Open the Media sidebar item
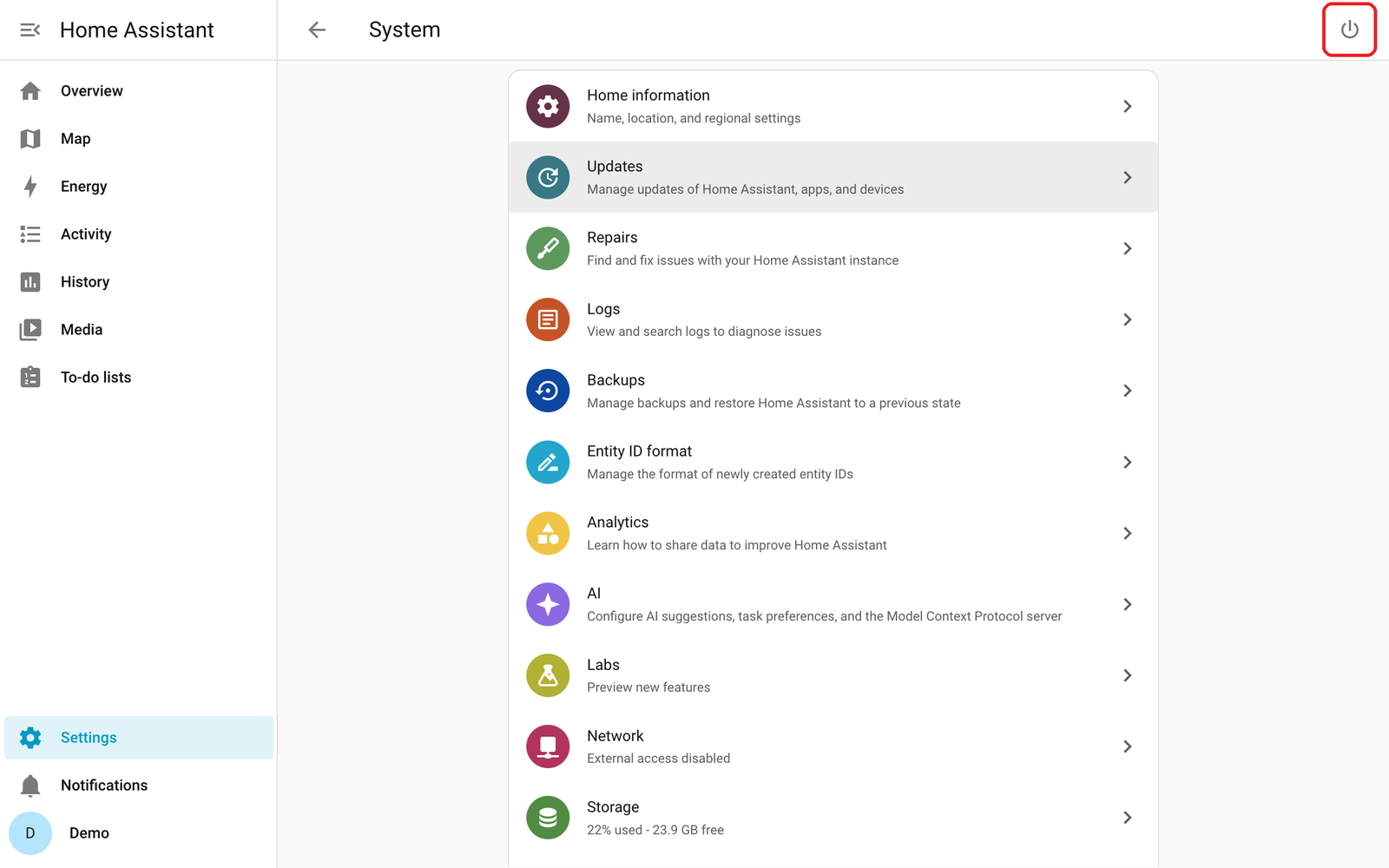This screenshot has width=1389, height=868. (x=139, y=330)
